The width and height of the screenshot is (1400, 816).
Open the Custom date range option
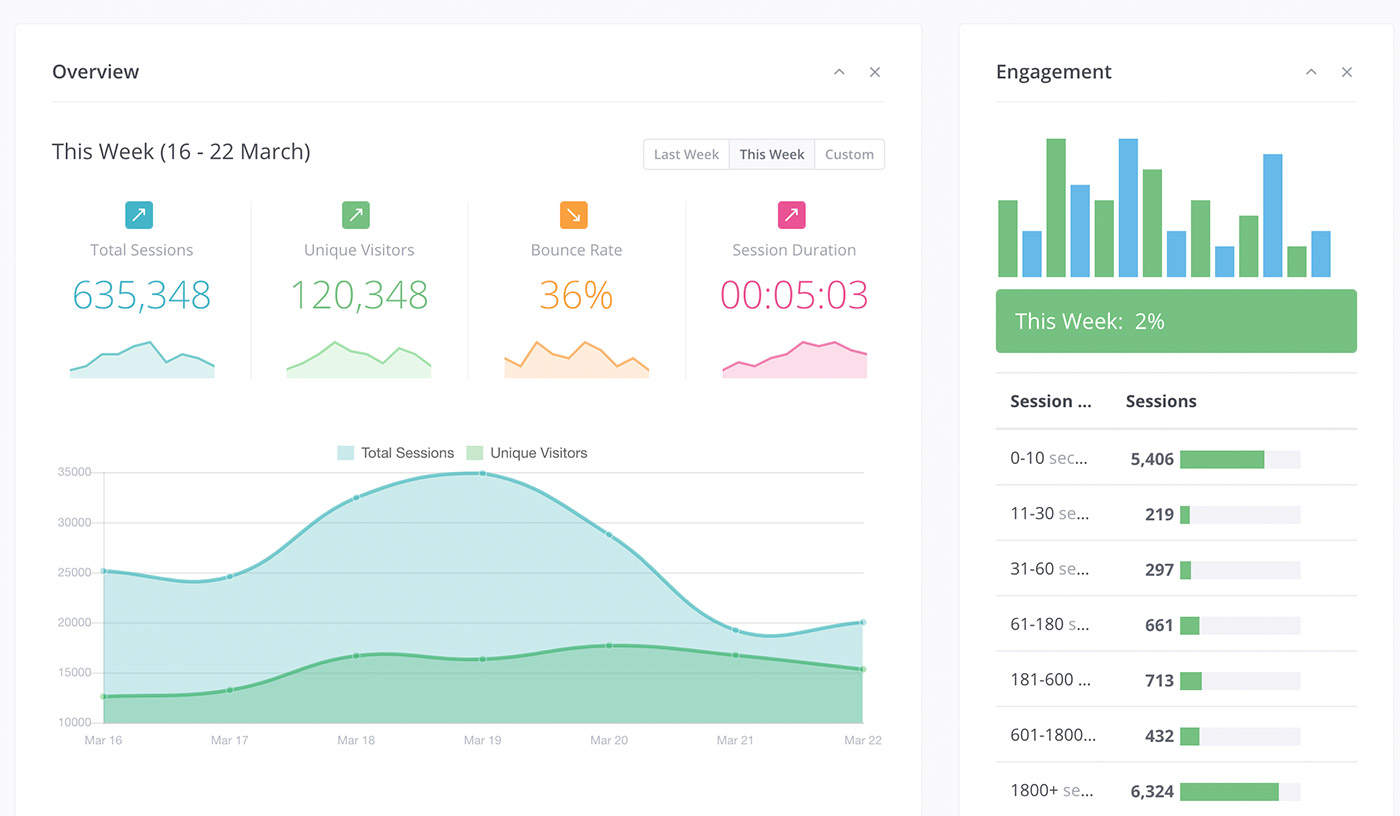(849, 154)
